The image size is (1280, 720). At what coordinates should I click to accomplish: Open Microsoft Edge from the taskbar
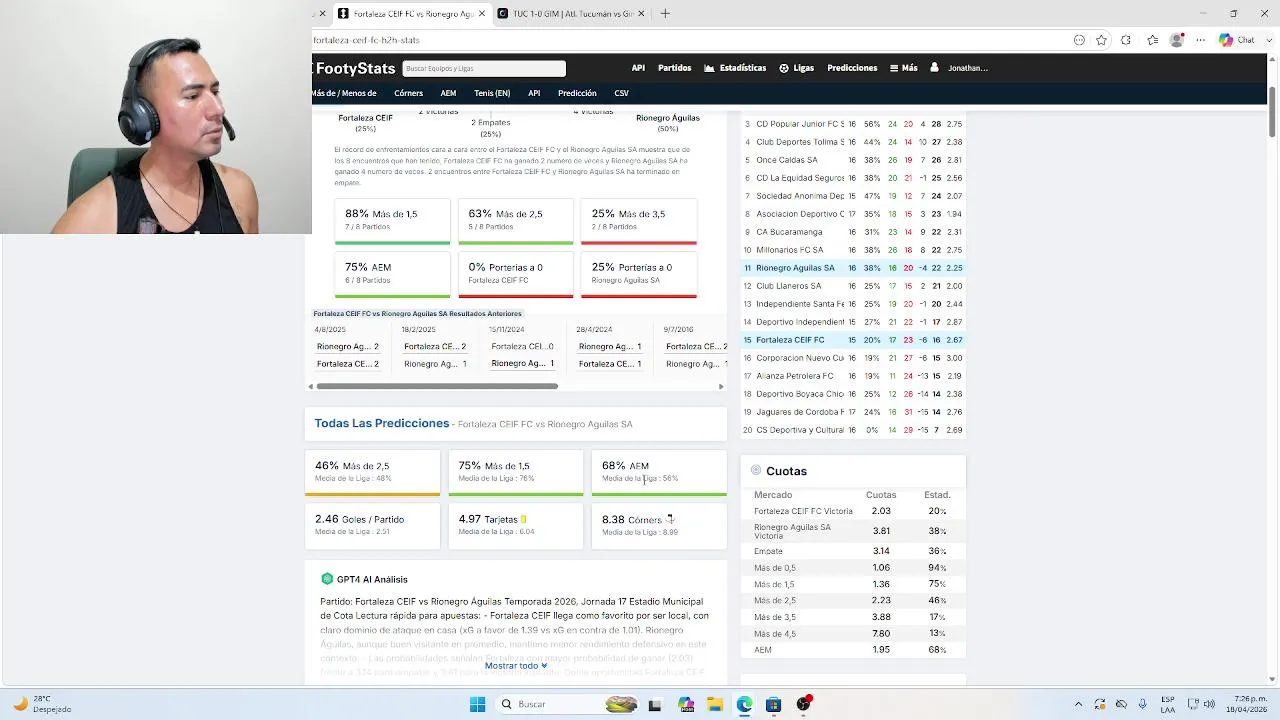(x=744, y=704)
